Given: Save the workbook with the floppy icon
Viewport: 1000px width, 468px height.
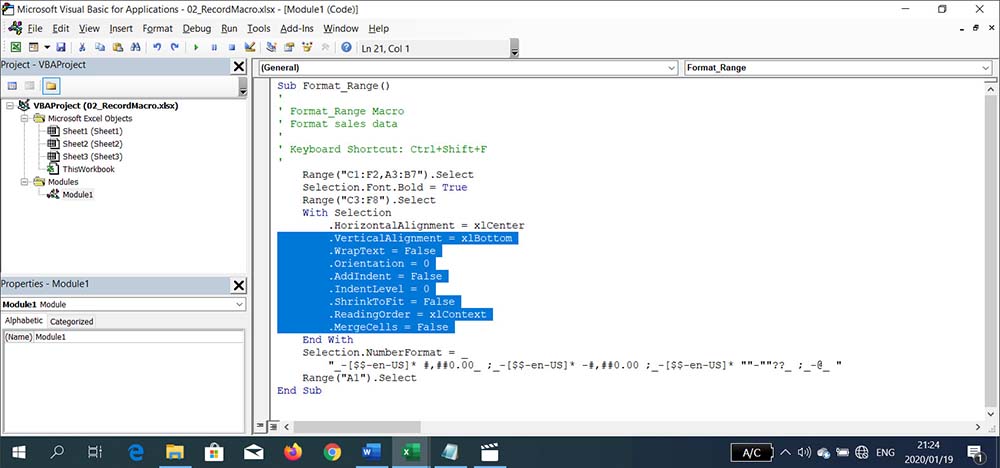Looking at the screenshot, I should pyautogui.click(x=61, y=47).
